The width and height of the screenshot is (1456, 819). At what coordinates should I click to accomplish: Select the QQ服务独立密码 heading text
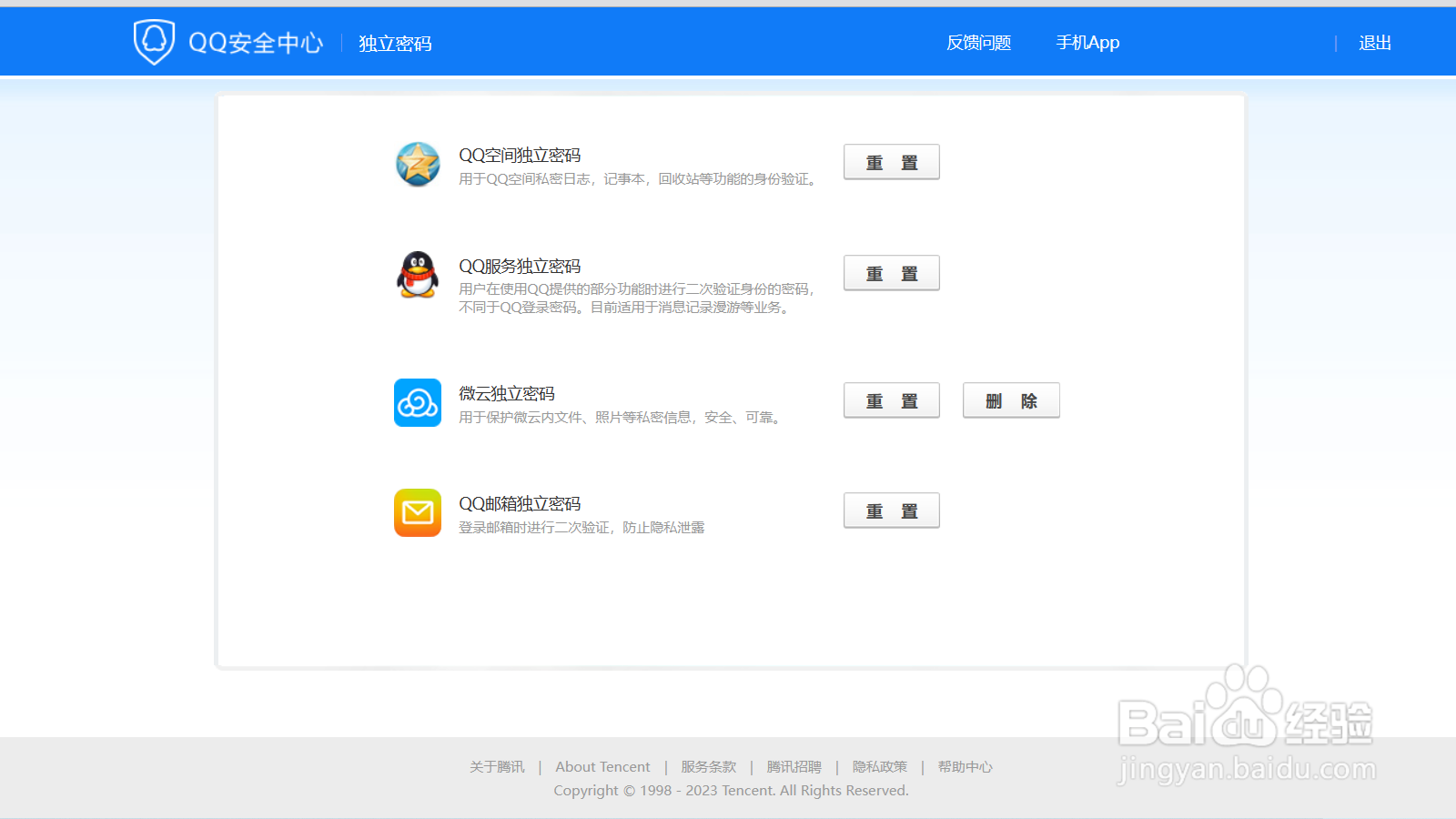520,267
